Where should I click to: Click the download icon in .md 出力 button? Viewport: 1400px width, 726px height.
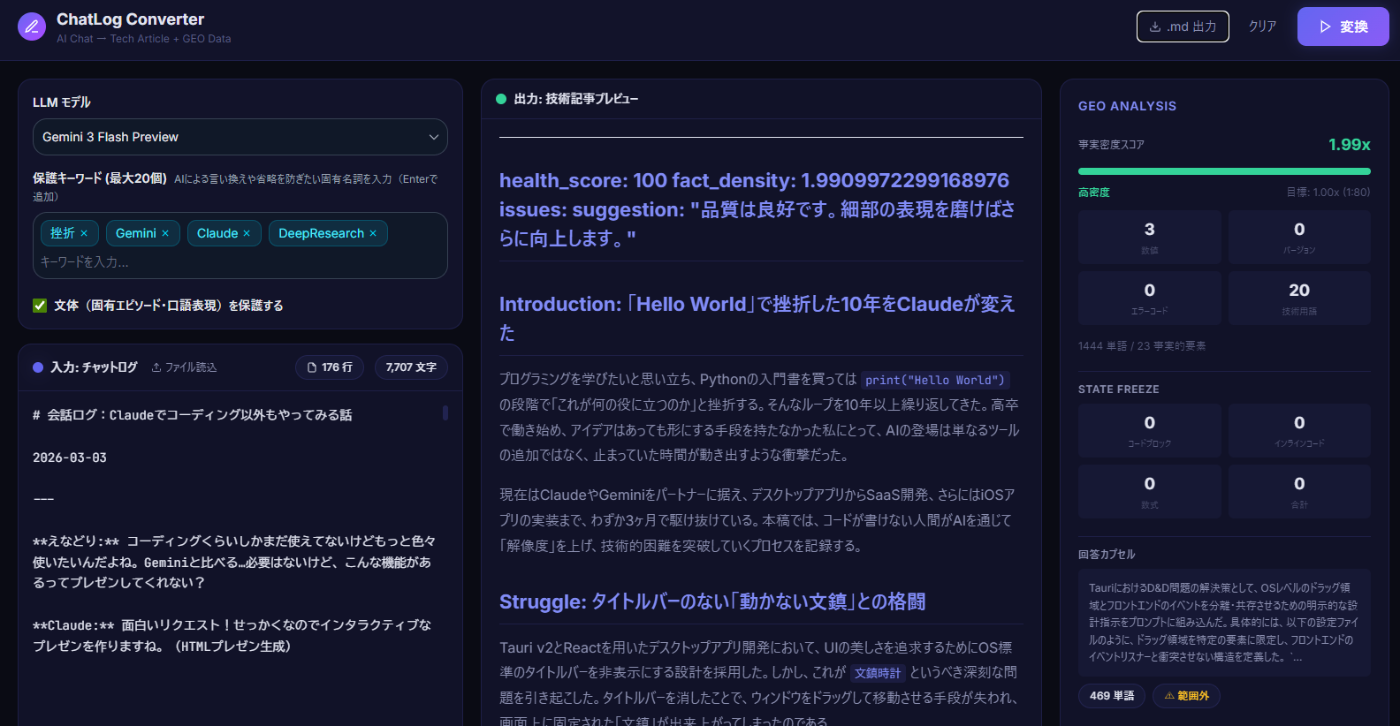pos(1155,27)
